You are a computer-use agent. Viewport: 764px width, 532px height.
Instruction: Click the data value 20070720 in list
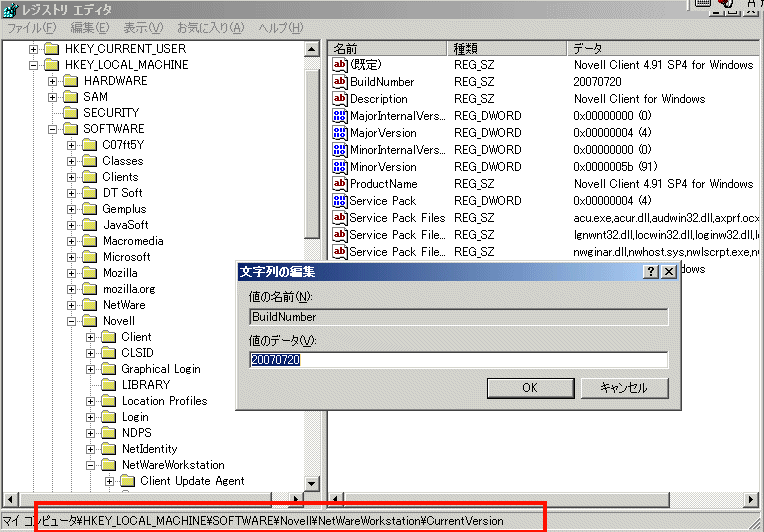tap(597, 81)
